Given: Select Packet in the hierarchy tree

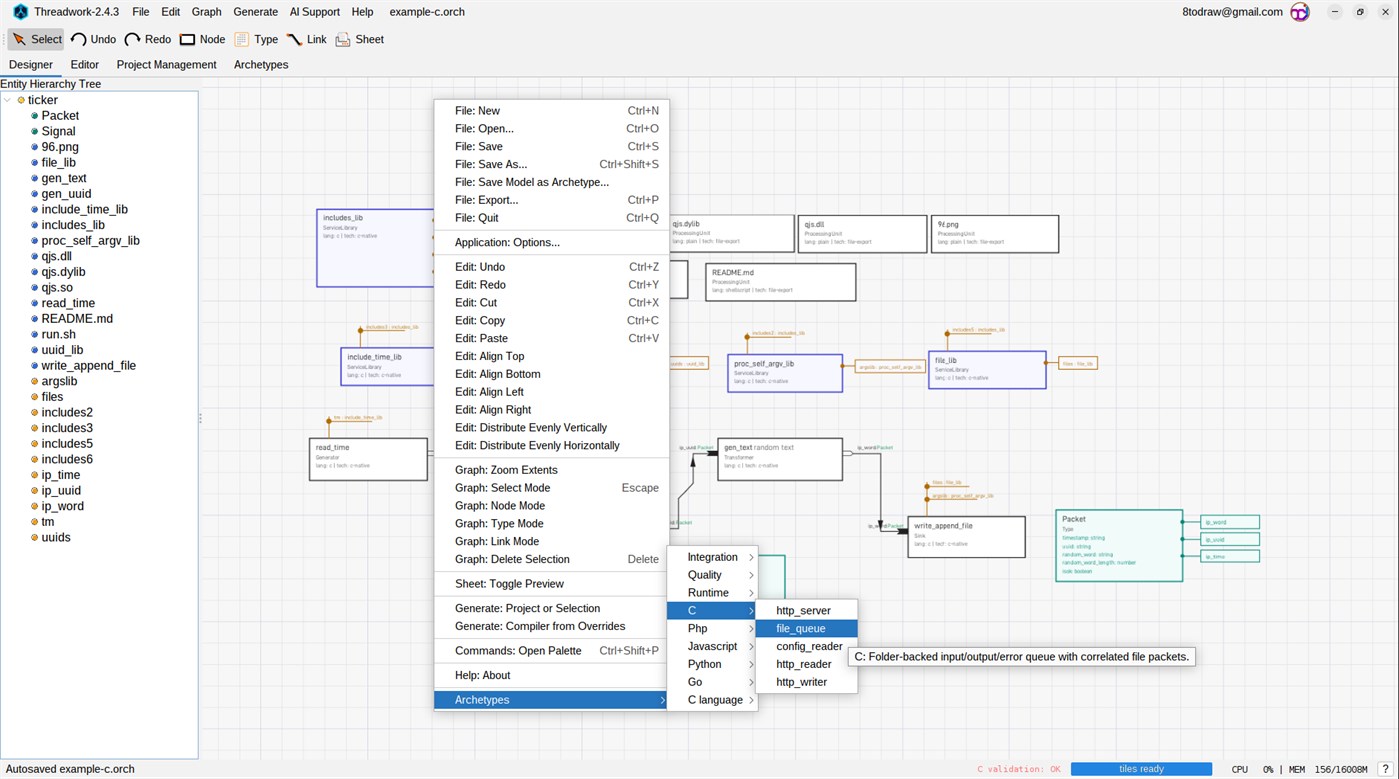Looking at the screenshot, I should click(x=60, y=116).
